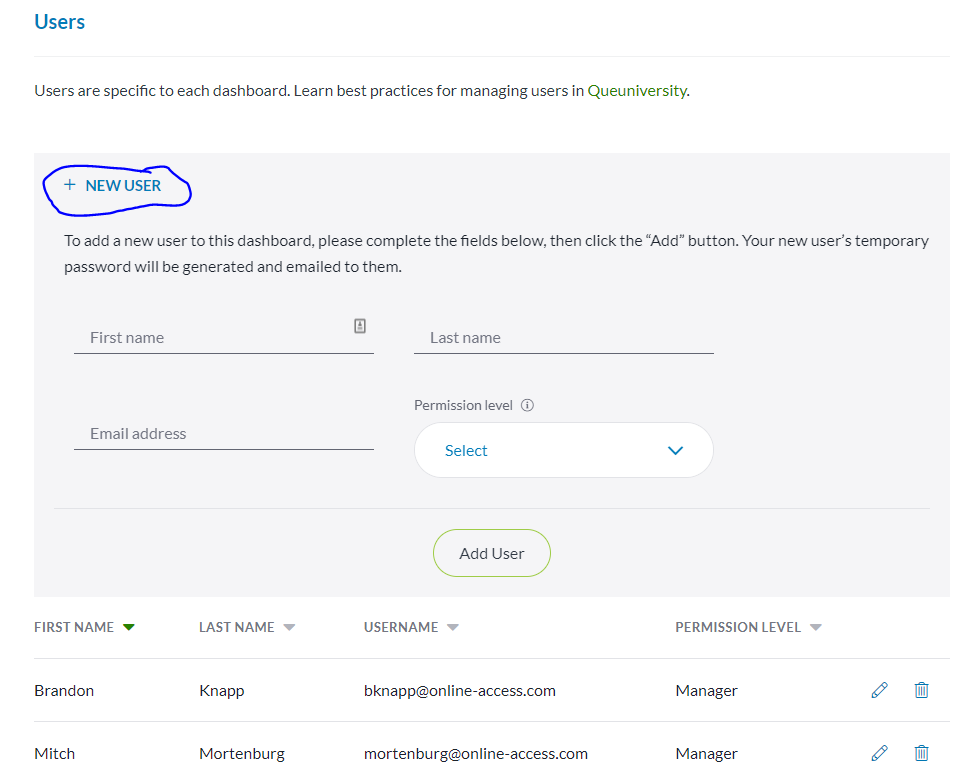Sort by the Username column header
960x779 pixels.
click(401, 627)
